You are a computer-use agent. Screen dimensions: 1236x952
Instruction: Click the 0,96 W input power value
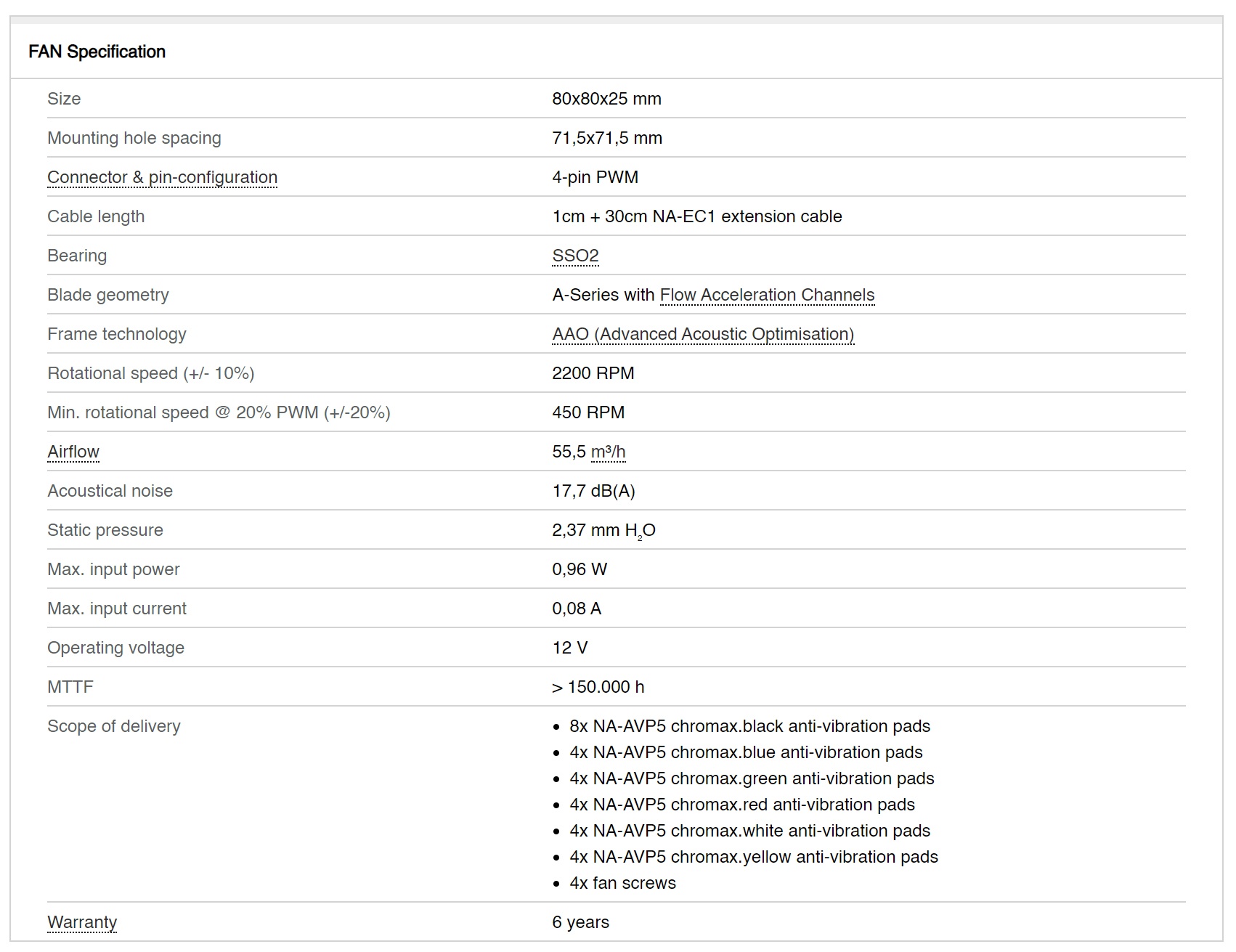[x=580, y=569]
